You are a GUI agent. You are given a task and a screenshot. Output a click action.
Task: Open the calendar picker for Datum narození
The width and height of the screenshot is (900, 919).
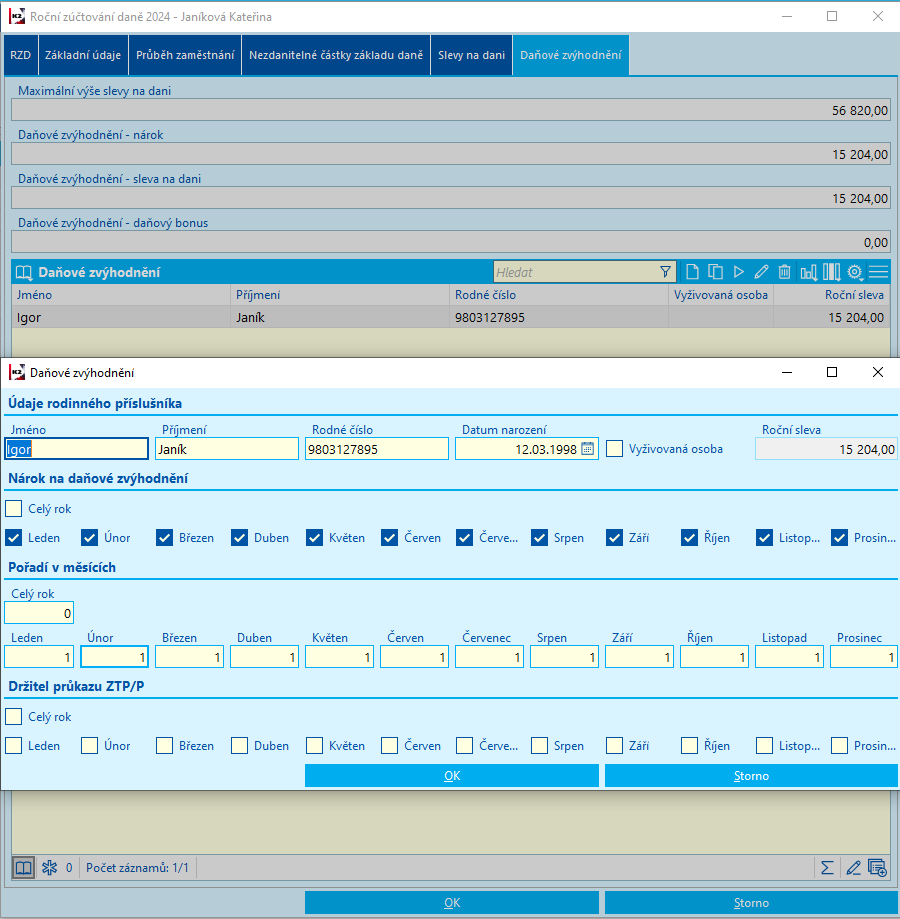[x=587, y=449]
